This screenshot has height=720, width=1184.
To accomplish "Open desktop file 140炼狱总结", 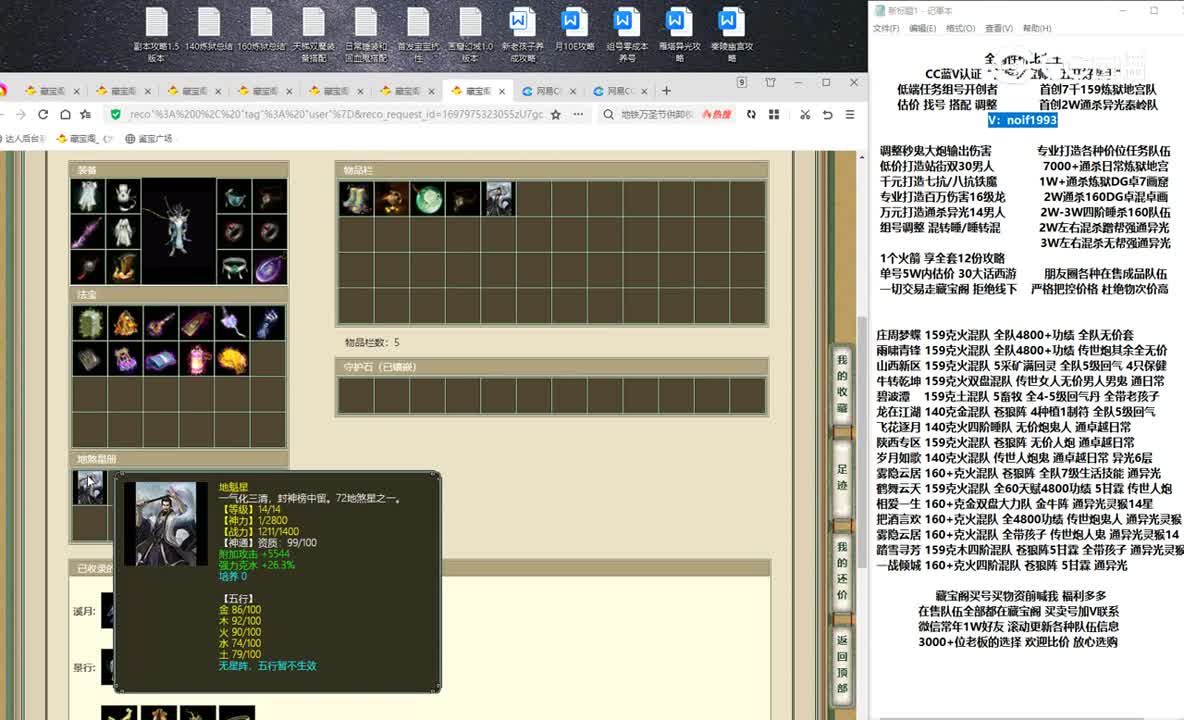I will (x=209, y=30).
